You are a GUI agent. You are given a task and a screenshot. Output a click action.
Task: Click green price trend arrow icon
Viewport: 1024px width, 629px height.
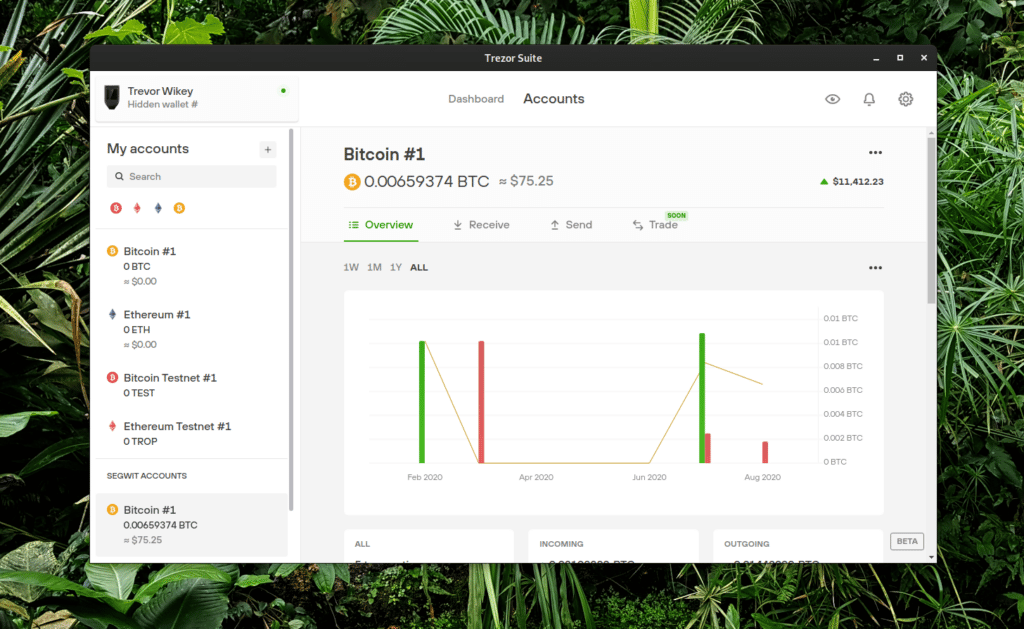(x=824, y=182)
